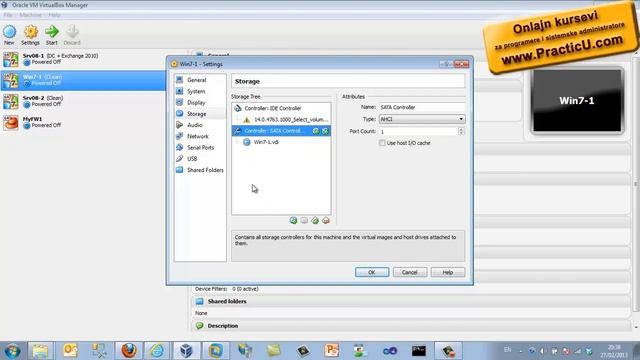Click Add controller icon below storage tree
This screenshot has width=640, height=360.
(x=315, y=220)
